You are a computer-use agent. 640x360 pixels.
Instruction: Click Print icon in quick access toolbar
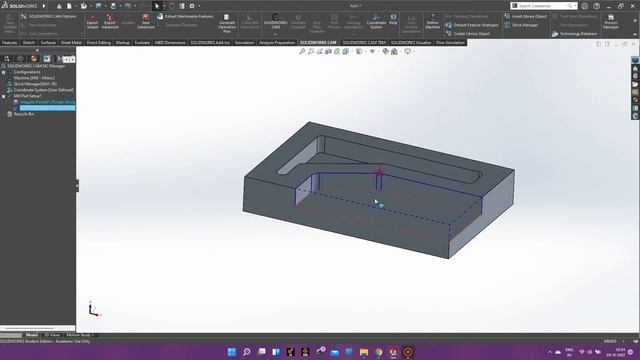click(113, 6)
